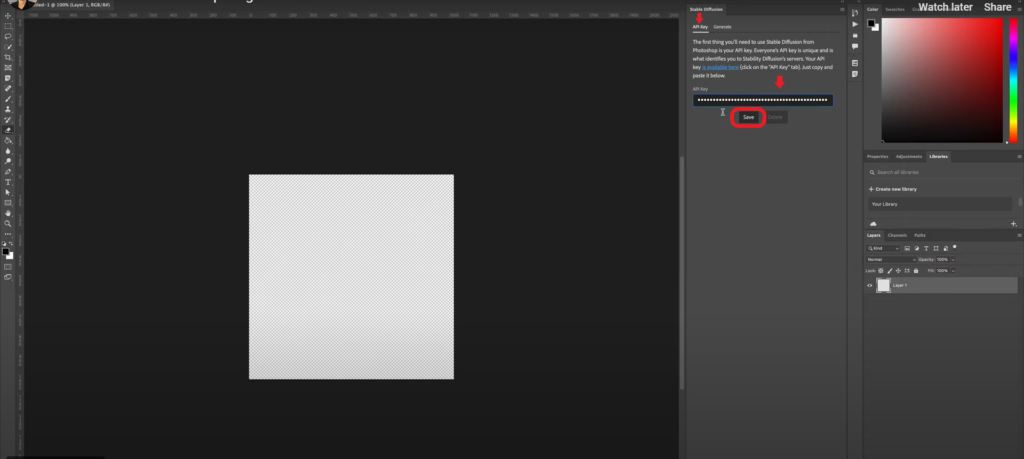Toggle type layer filter
1024x459 pixels.
click(926, 249)
